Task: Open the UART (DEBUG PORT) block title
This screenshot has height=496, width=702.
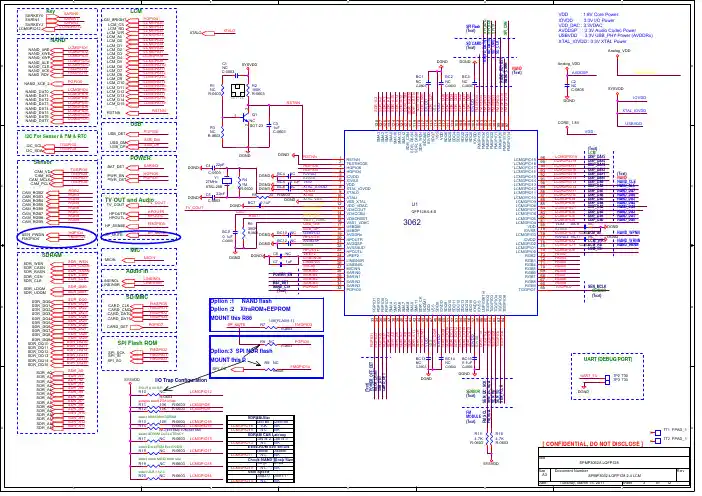Action: point(608,359)
